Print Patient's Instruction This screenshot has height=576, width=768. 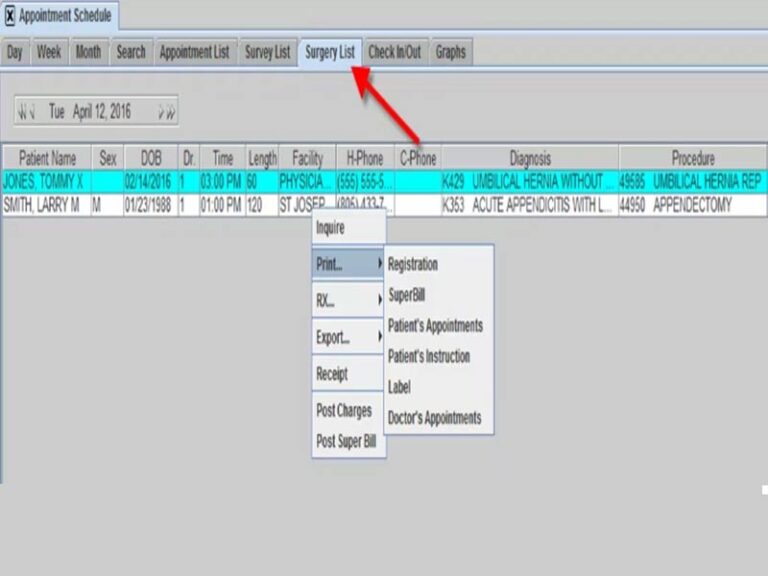click(439, 357)
